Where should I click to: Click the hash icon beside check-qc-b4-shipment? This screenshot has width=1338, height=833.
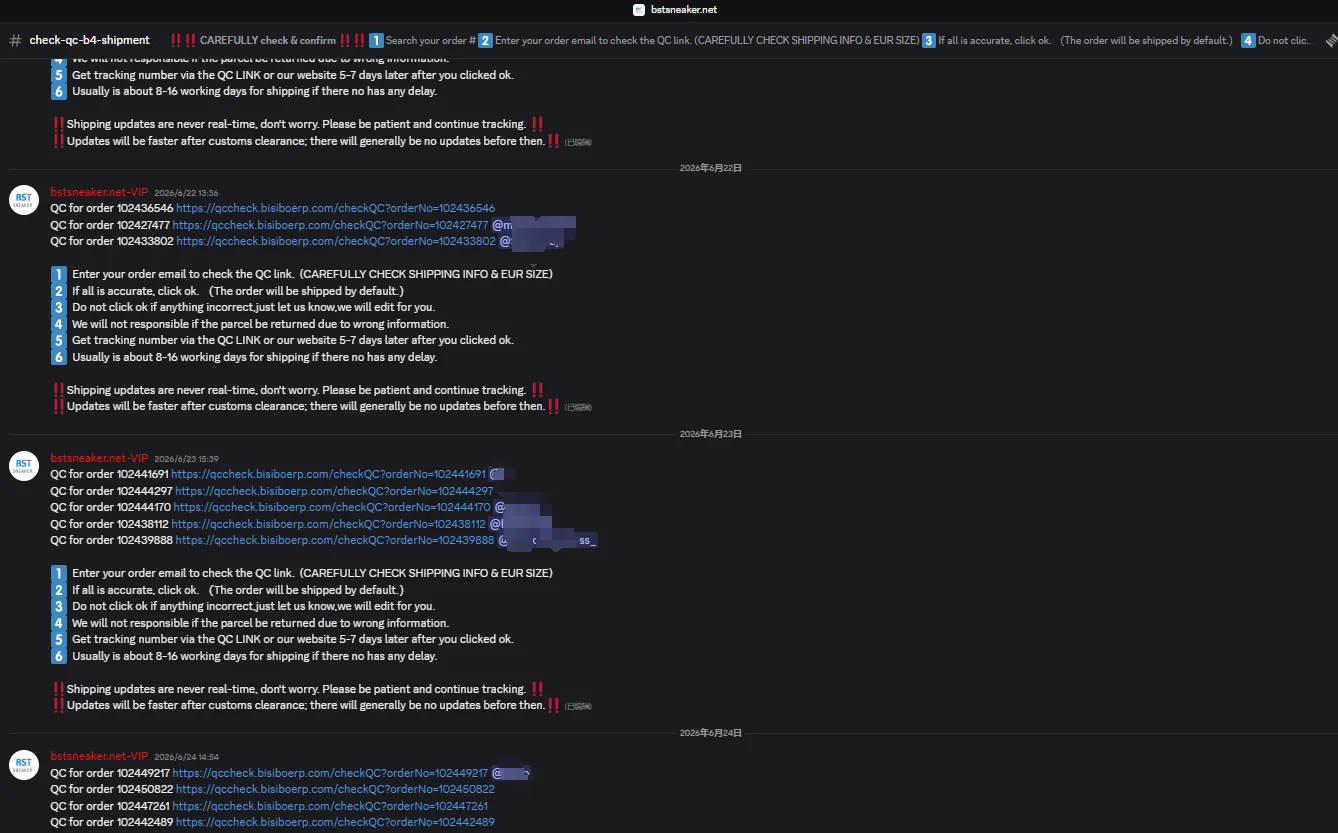(15, 40)
